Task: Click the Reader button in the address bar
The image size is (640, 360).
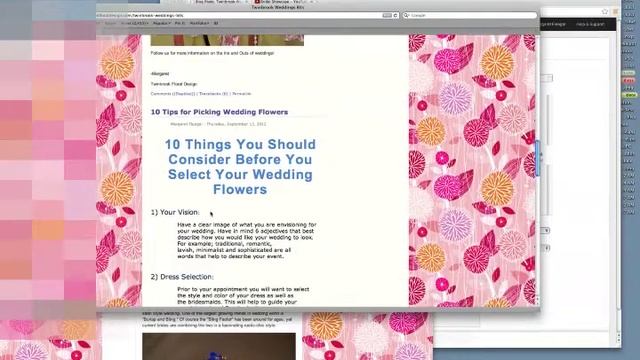Action: point(387,15)
